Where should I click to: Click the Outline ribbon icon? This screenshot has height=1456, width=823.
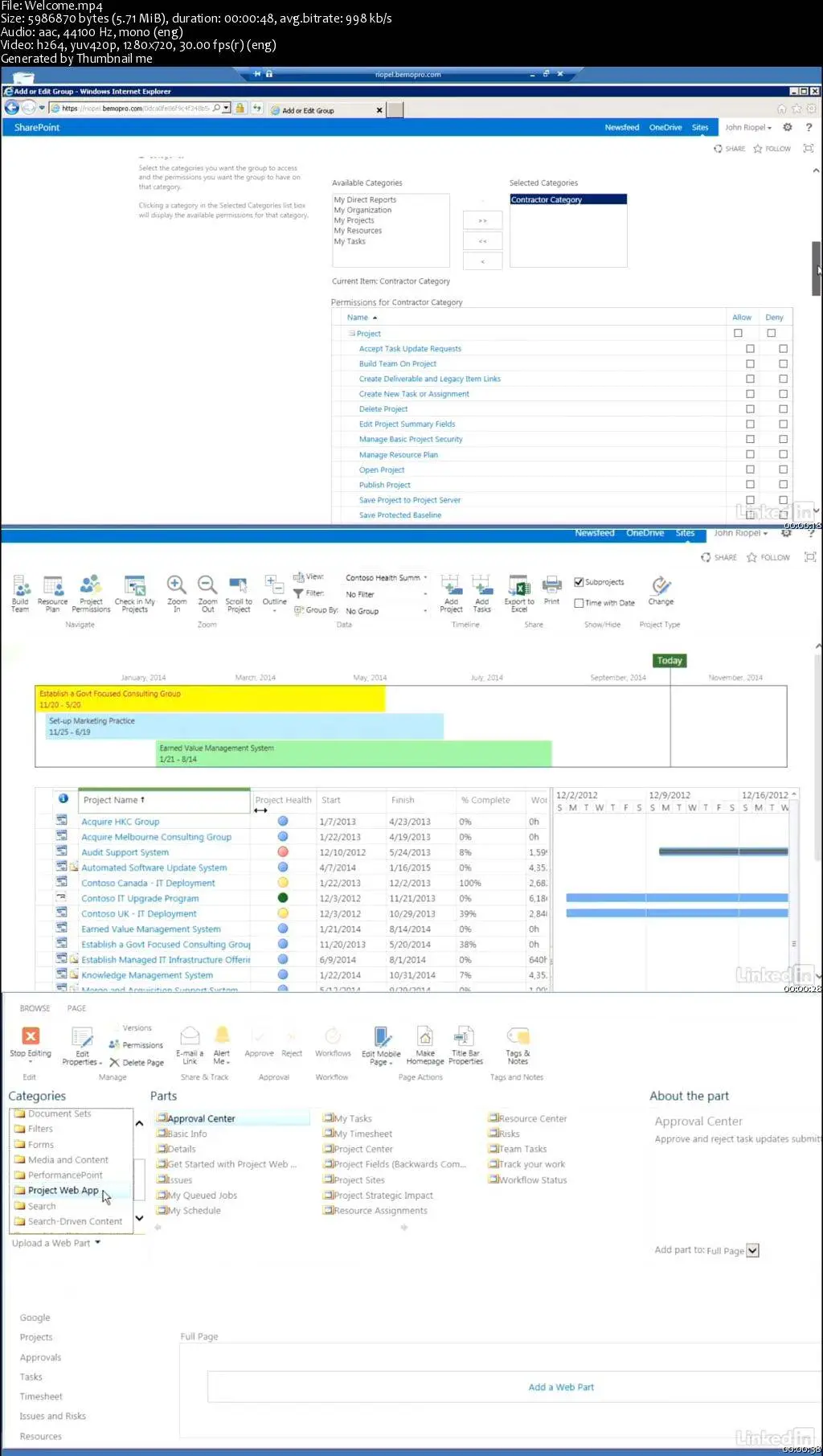pos(272,584)
